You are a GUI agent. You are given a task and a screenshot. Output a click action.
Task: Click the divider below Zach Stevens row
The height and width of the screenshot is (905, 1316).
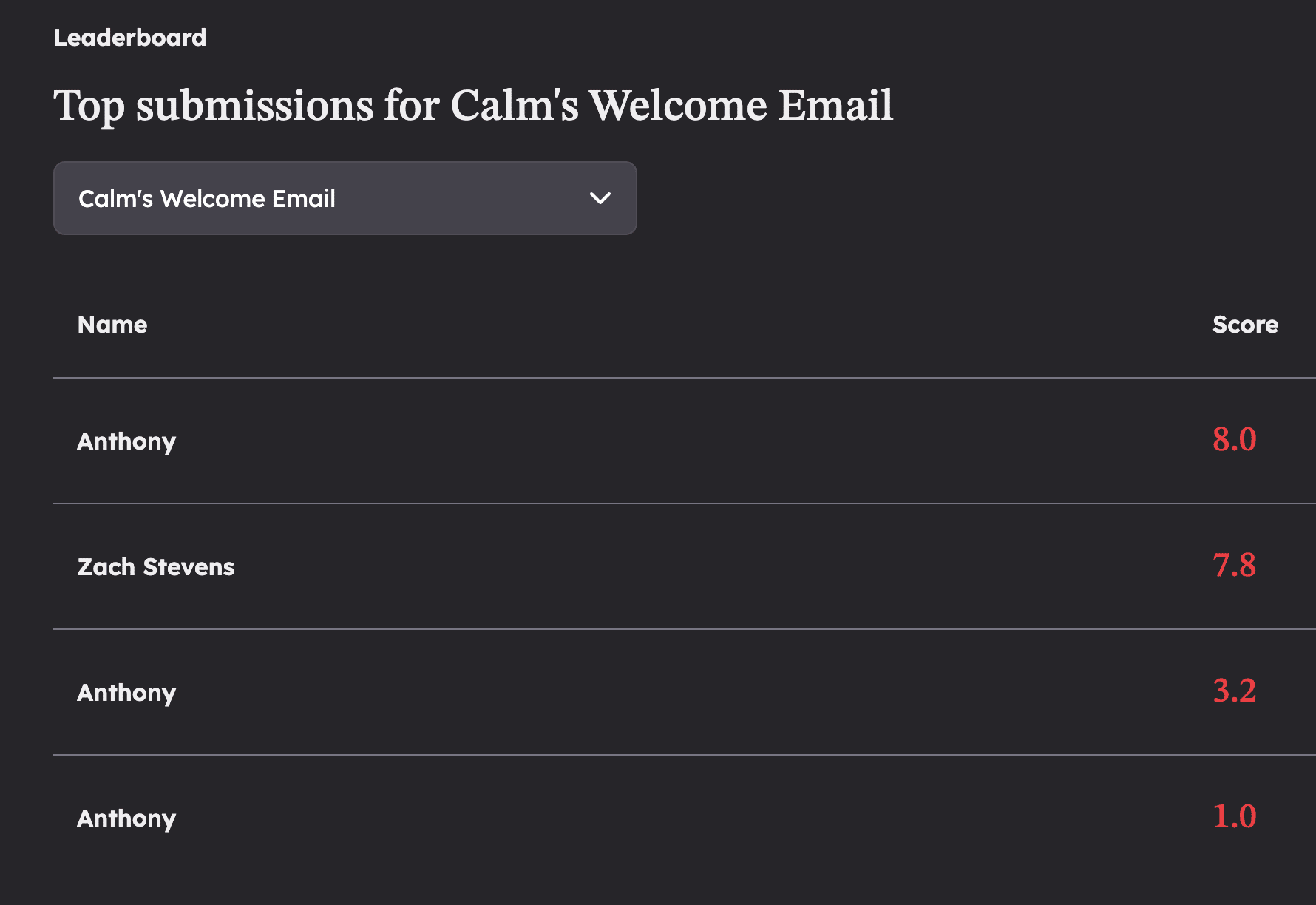(x=685, y=629)
